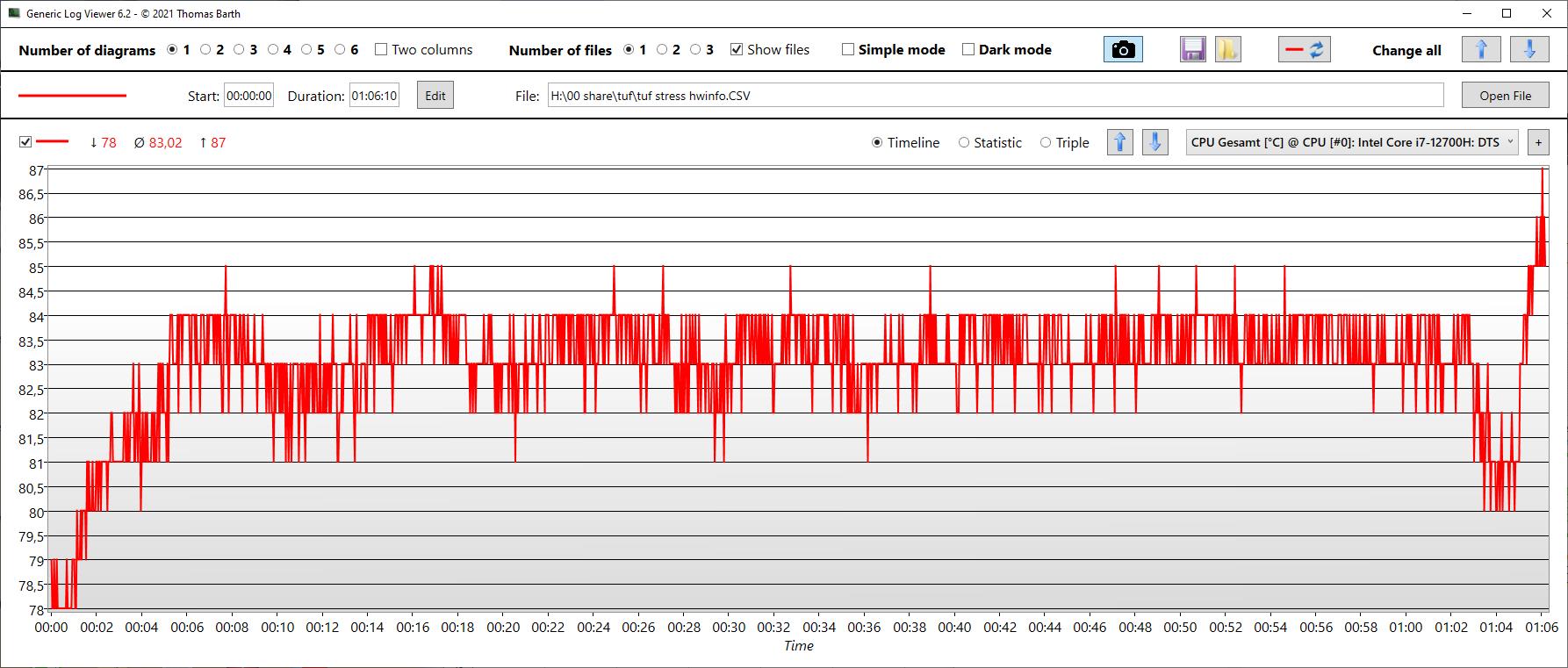Set number of diagrams to 6

point(340,50)
